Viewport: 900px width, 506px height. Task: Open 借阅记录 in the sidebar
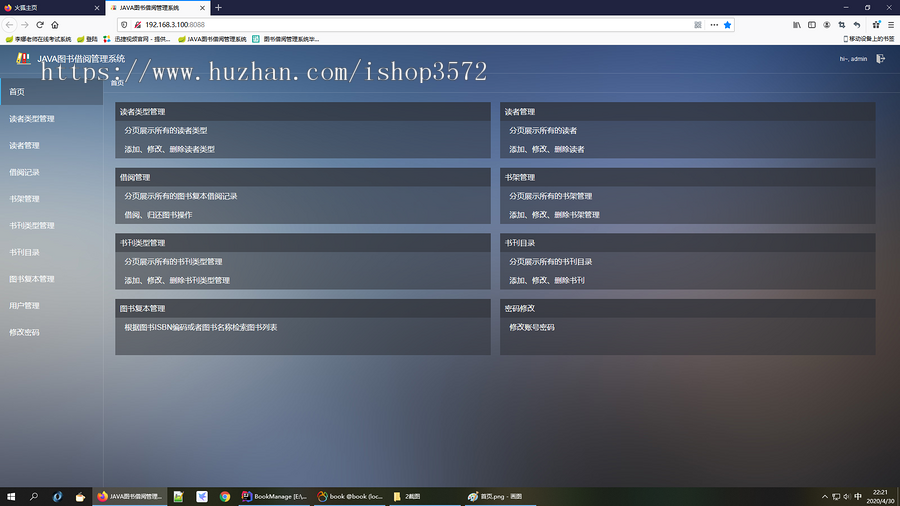pyautogui.click(x=52, y=172)
